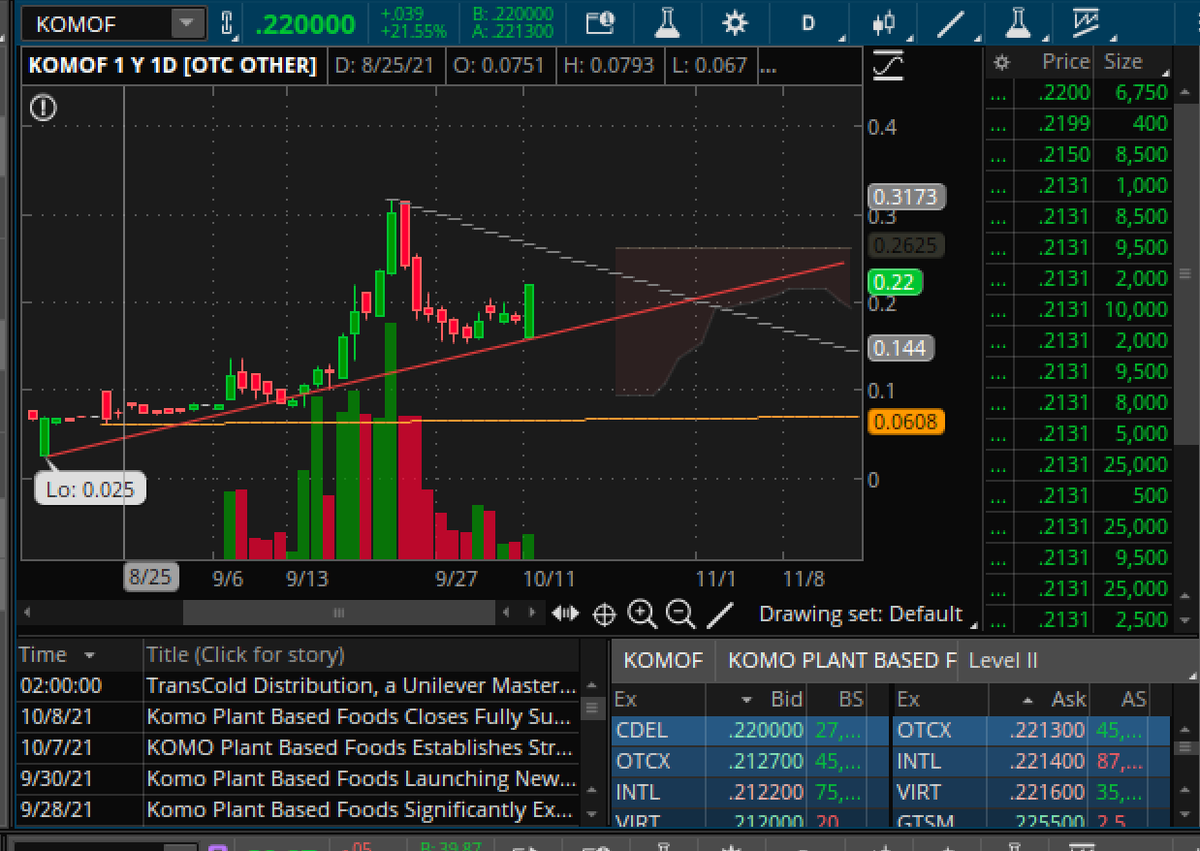
Task: Open the second beaker patterns icon
Action: click(x=1018, y=22)
